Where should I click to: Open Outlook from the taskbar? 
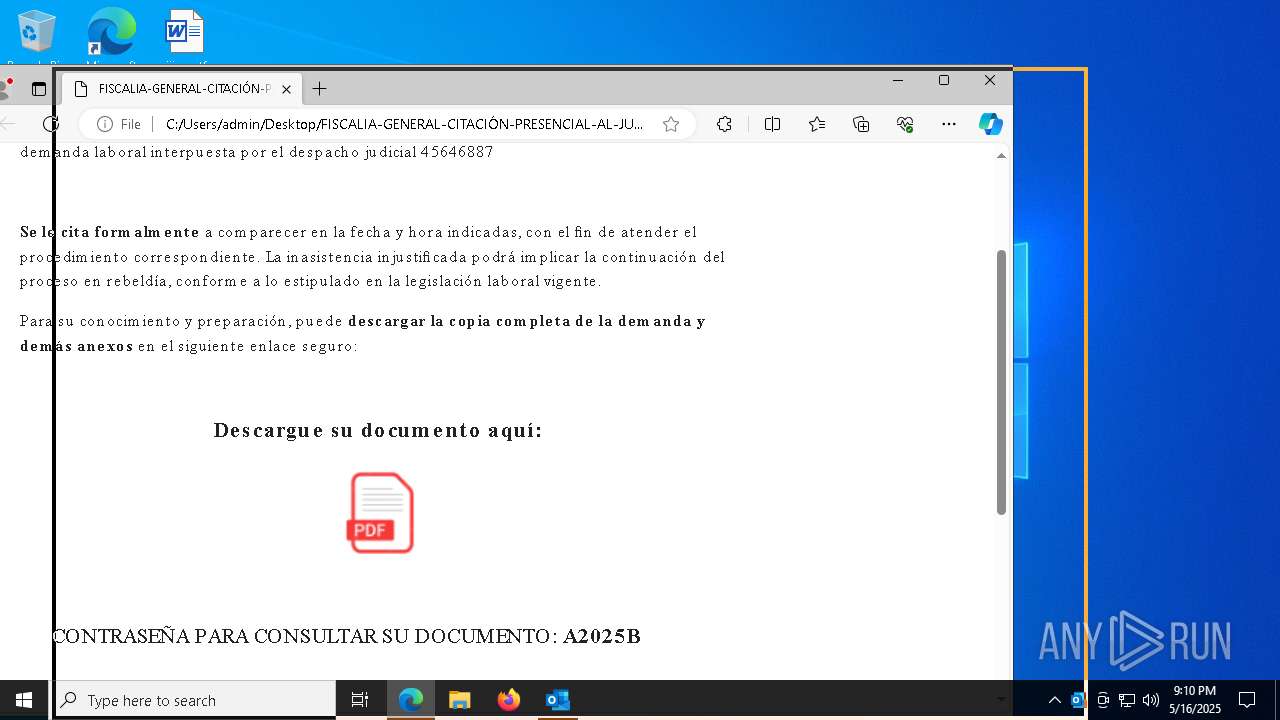coord(558,700)
